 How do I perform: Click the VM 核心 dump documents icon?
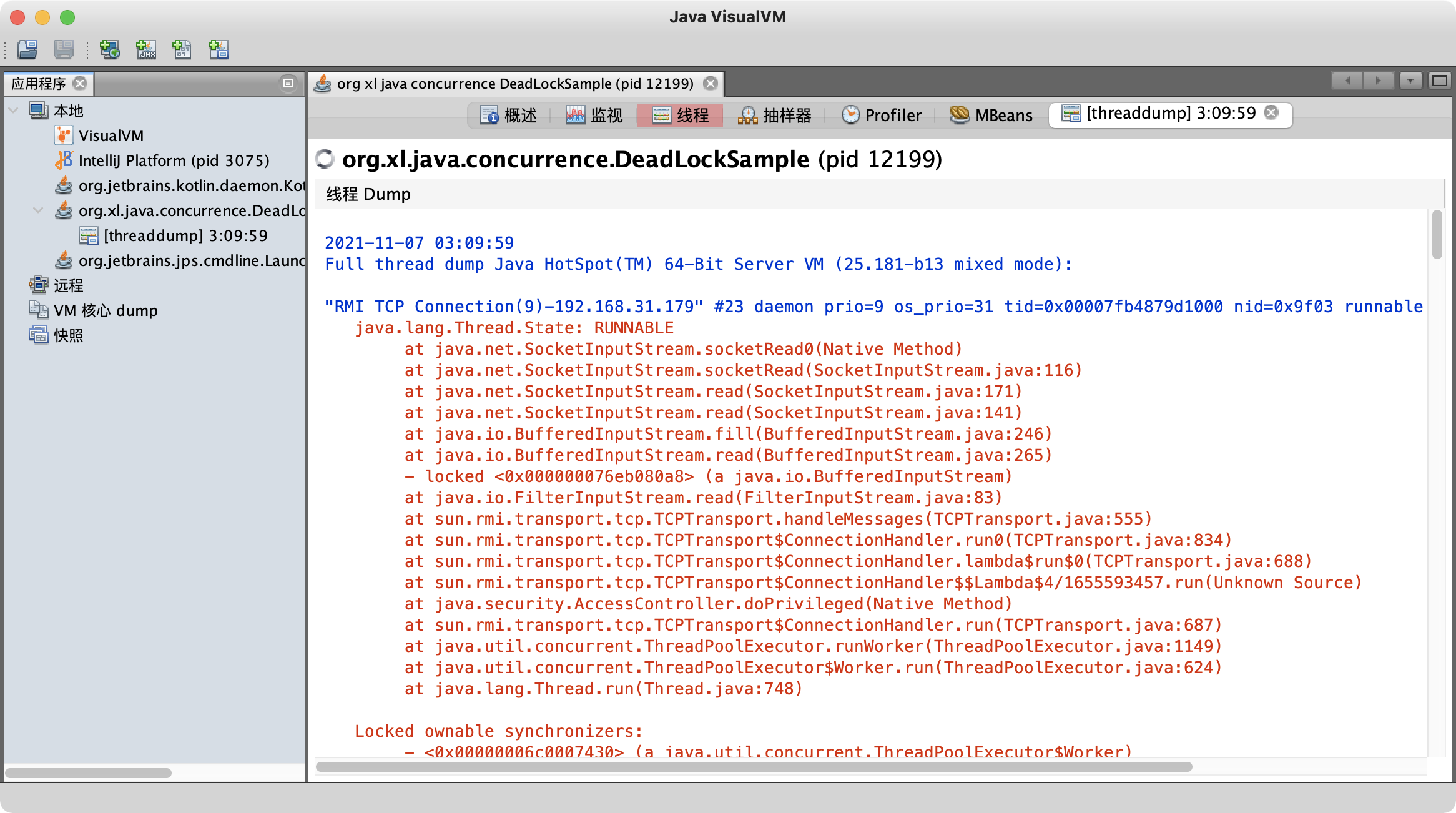click(x=38, y=310)
